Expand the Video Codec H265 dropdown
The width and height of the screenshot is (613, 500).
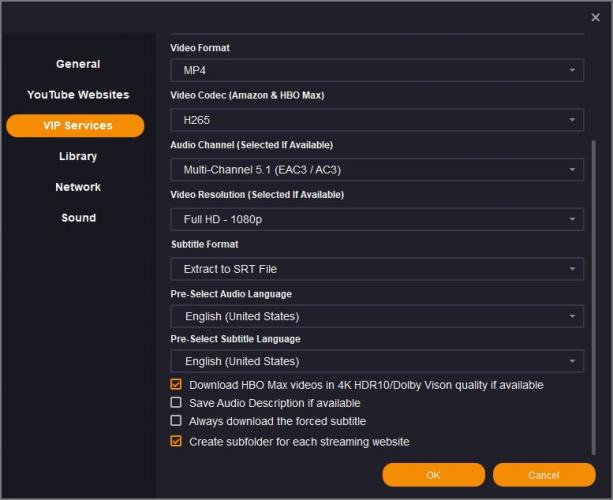(377, 120)
